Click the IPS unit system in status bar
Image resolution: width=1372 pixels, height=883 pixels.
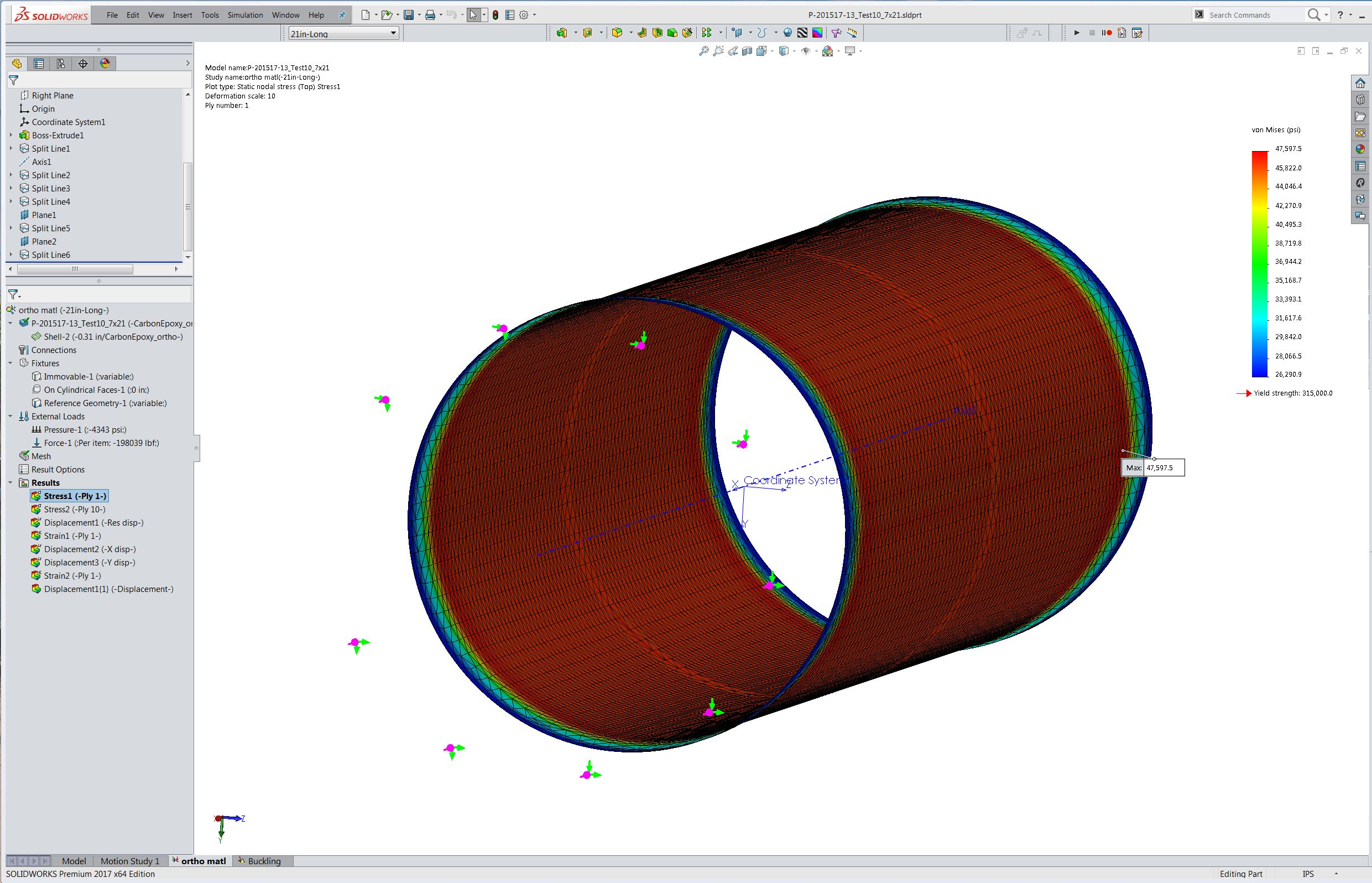1308,874
